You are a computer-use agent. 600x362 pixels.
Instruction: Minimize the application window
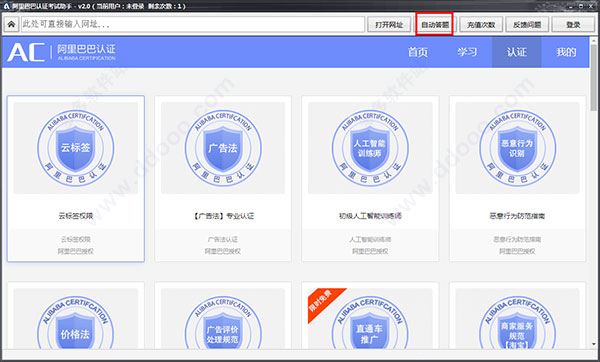pos(572,6)
